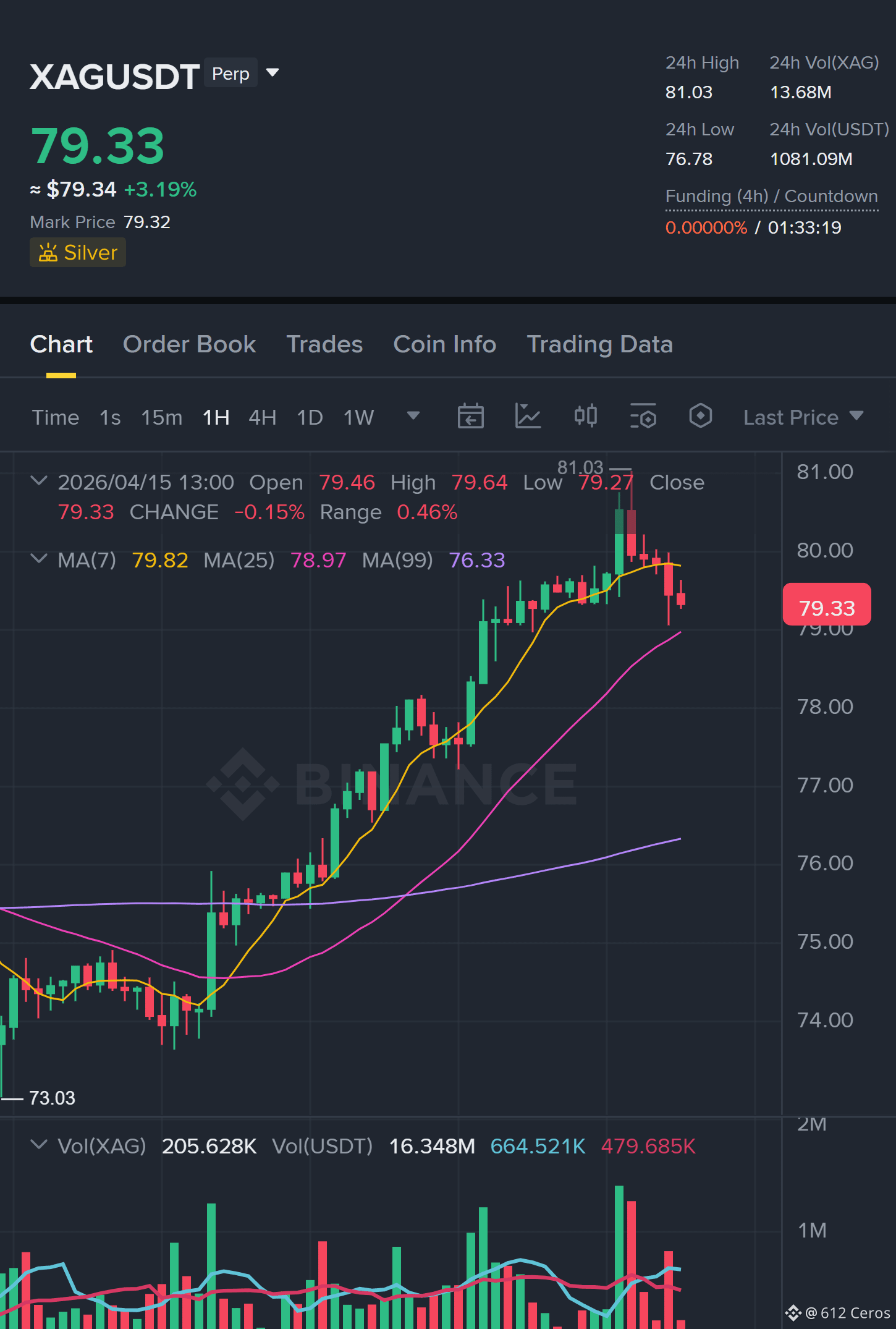Select the 15m interval
The image size is (896, 1329).
point(161,418)
